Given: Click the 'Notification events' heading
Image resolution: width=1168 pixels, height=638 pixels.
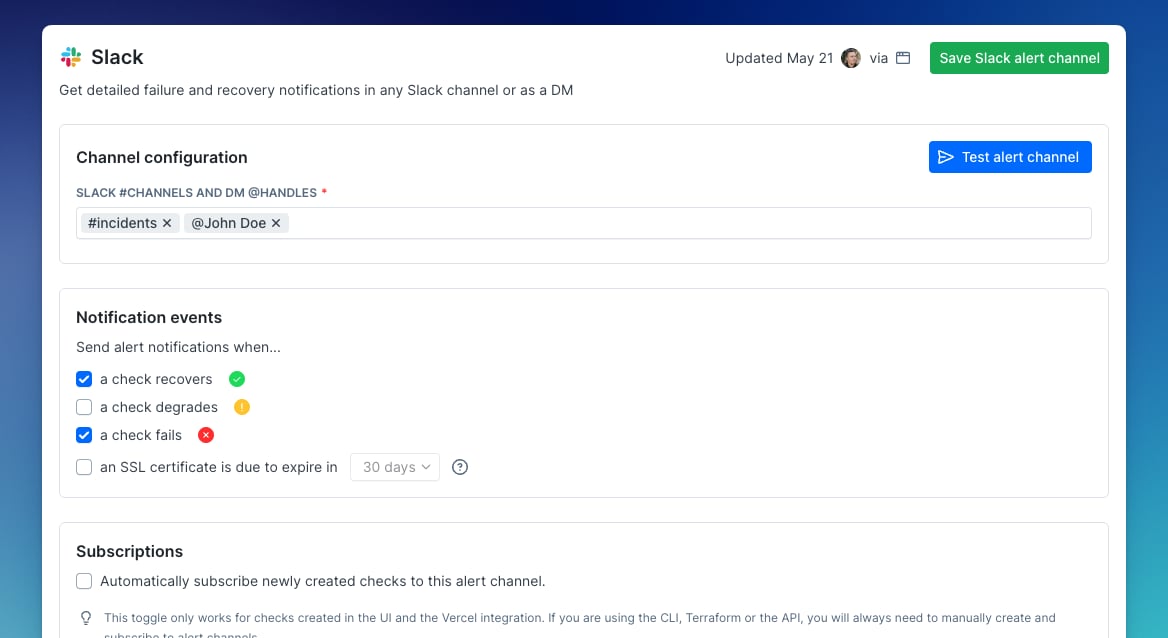Looking at the screenshot, I should tap(149, 318).
